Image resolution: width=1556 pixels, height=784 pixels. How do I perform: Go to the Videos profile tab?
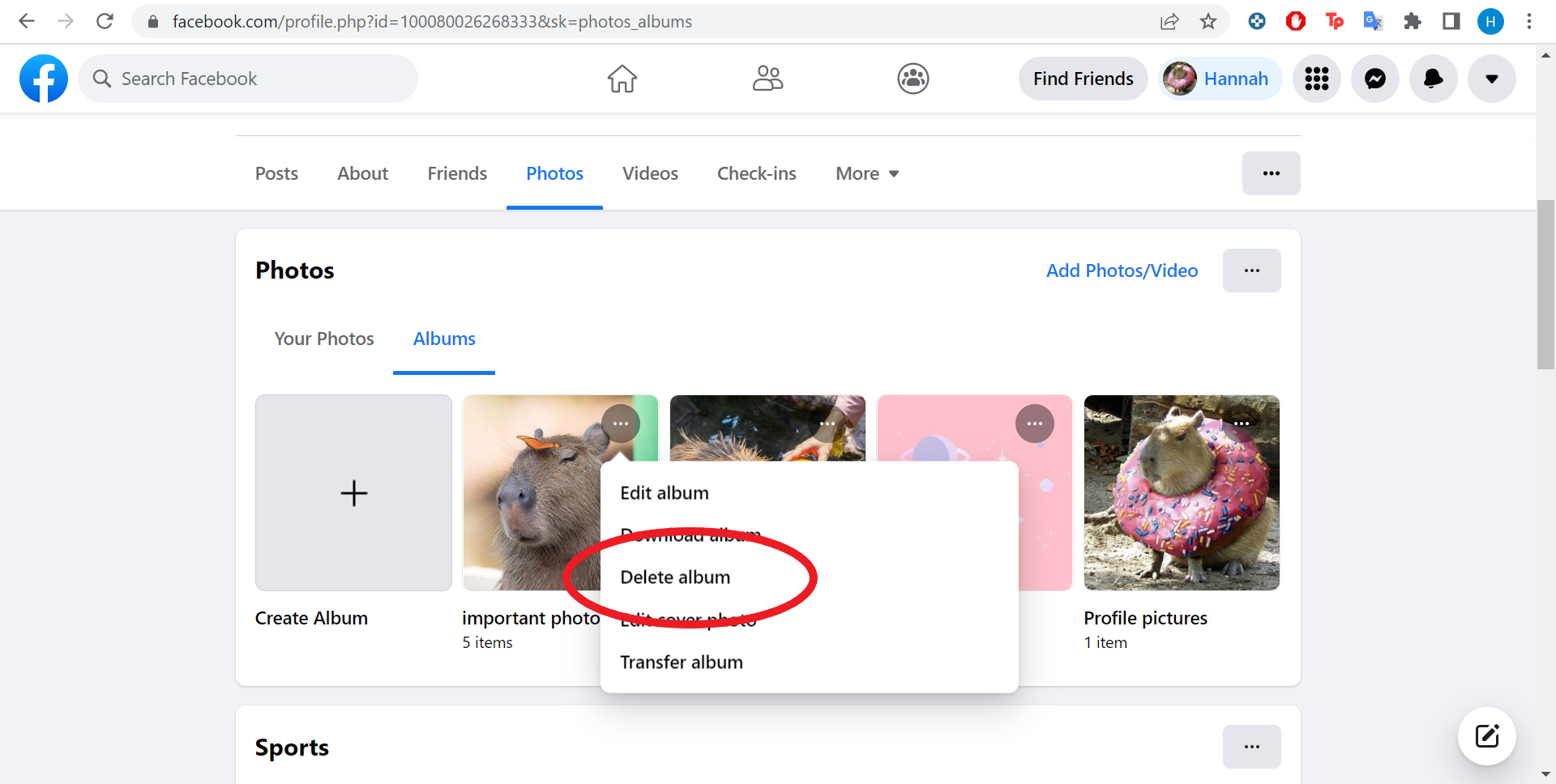click(x=650, y=173)
